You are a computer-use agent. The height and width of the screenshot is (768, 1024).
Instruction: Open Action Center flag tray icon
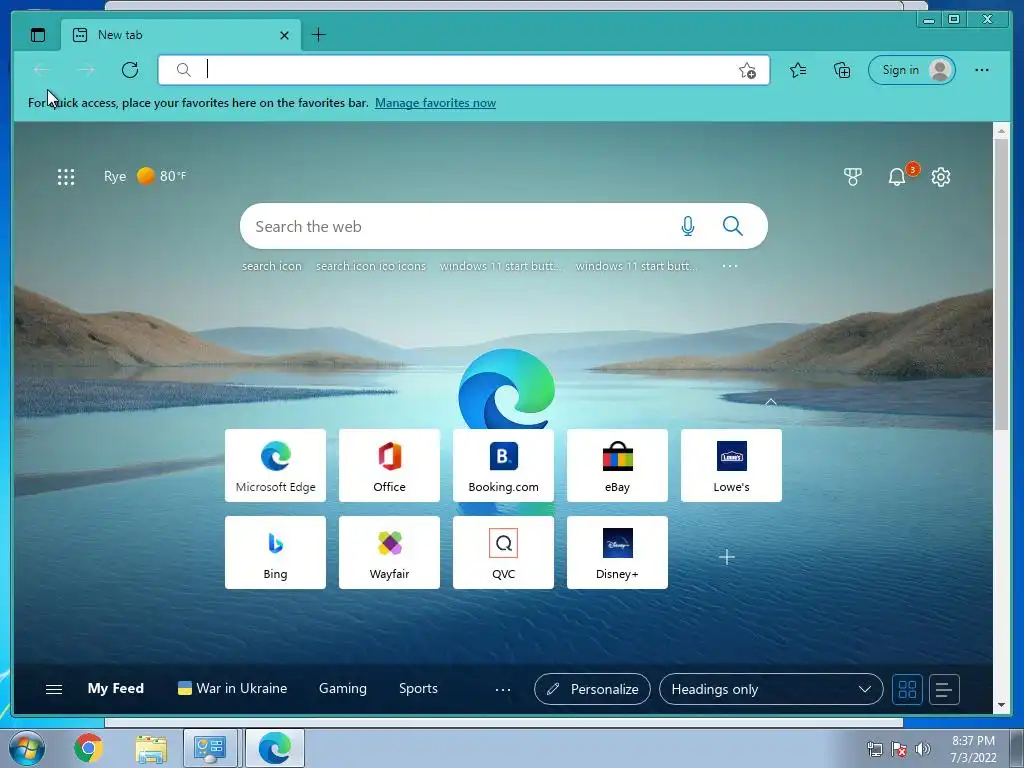(899, 749)
